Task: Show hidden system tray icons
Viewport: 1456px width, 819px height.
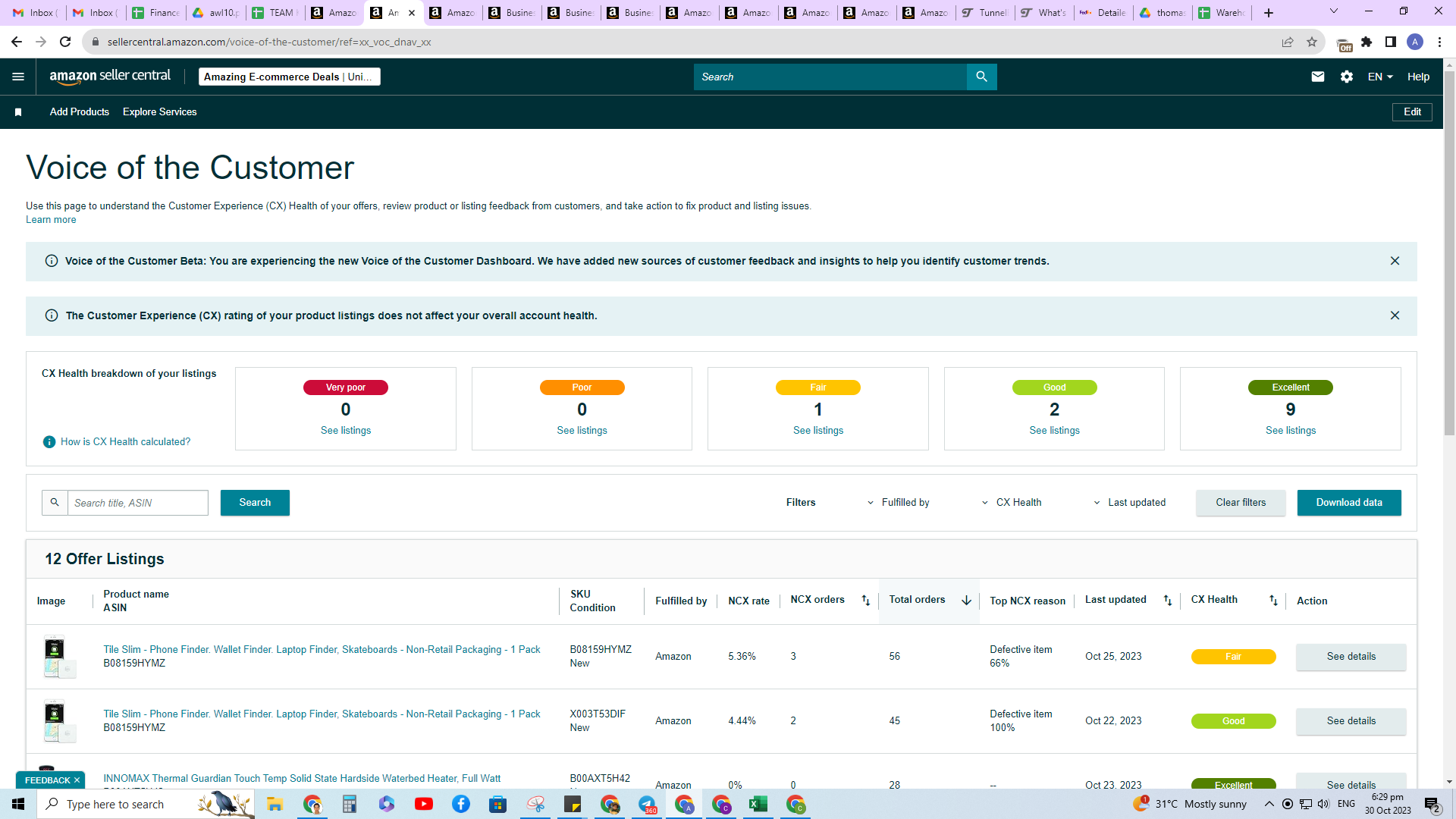Action: pyautogui.click(x=1269, y=804)
